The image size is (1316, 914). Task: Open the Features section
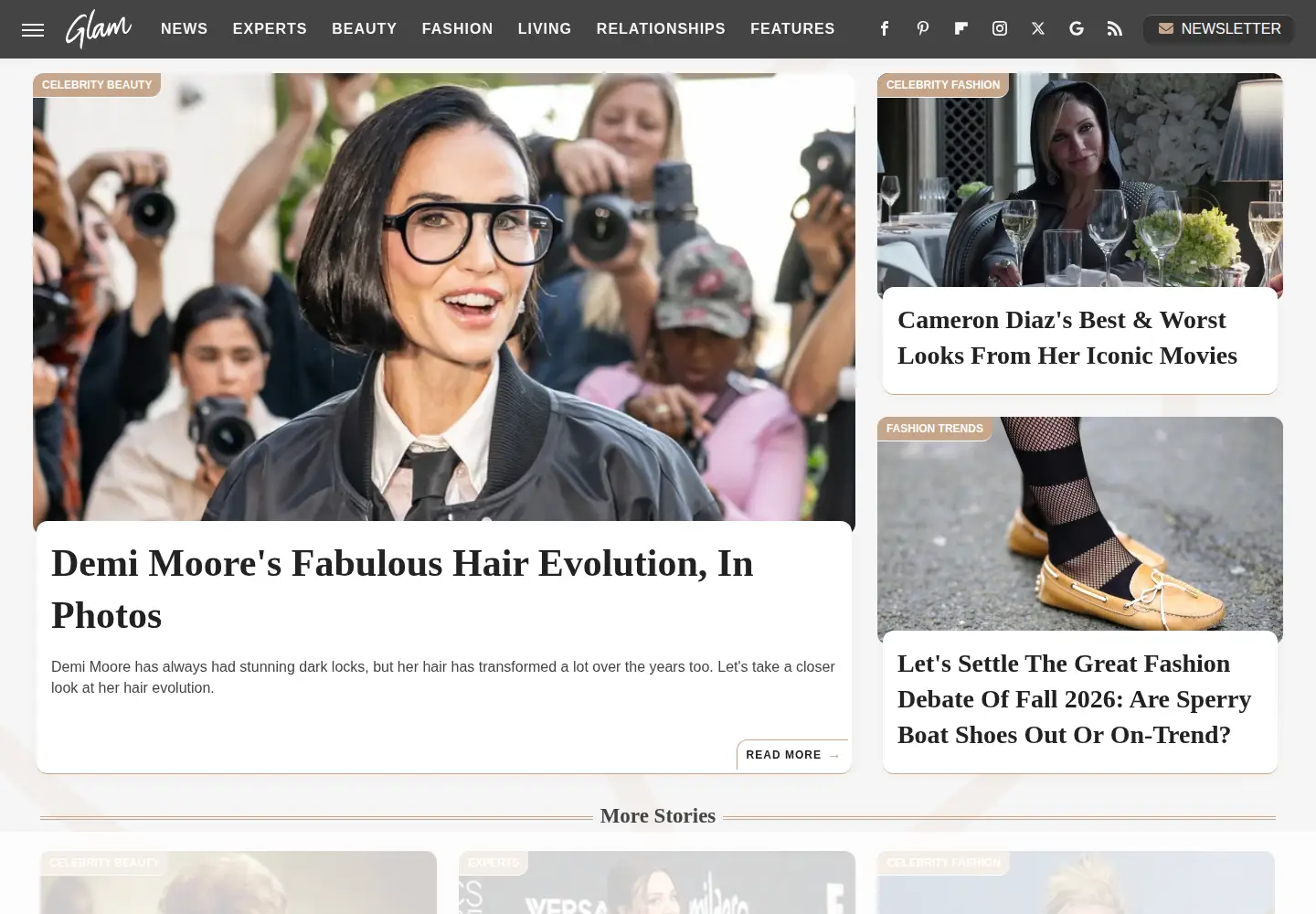pos(792,29)
